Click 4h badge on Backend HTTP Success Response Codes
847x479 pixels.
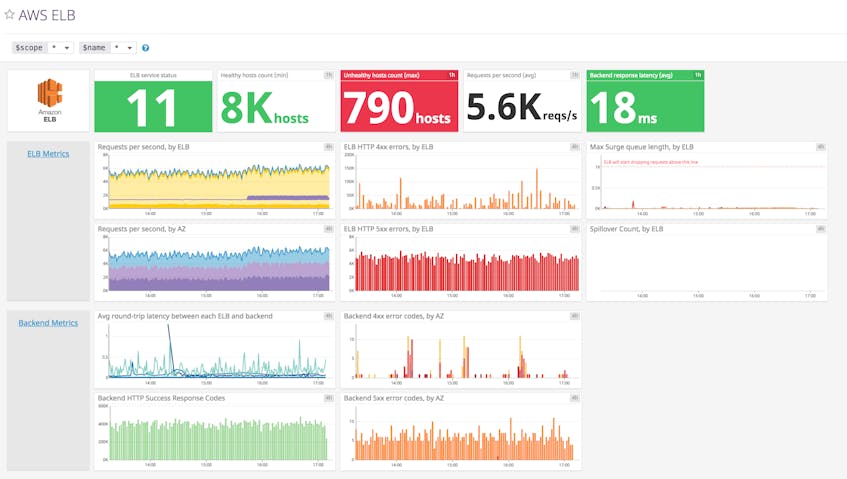328,398
